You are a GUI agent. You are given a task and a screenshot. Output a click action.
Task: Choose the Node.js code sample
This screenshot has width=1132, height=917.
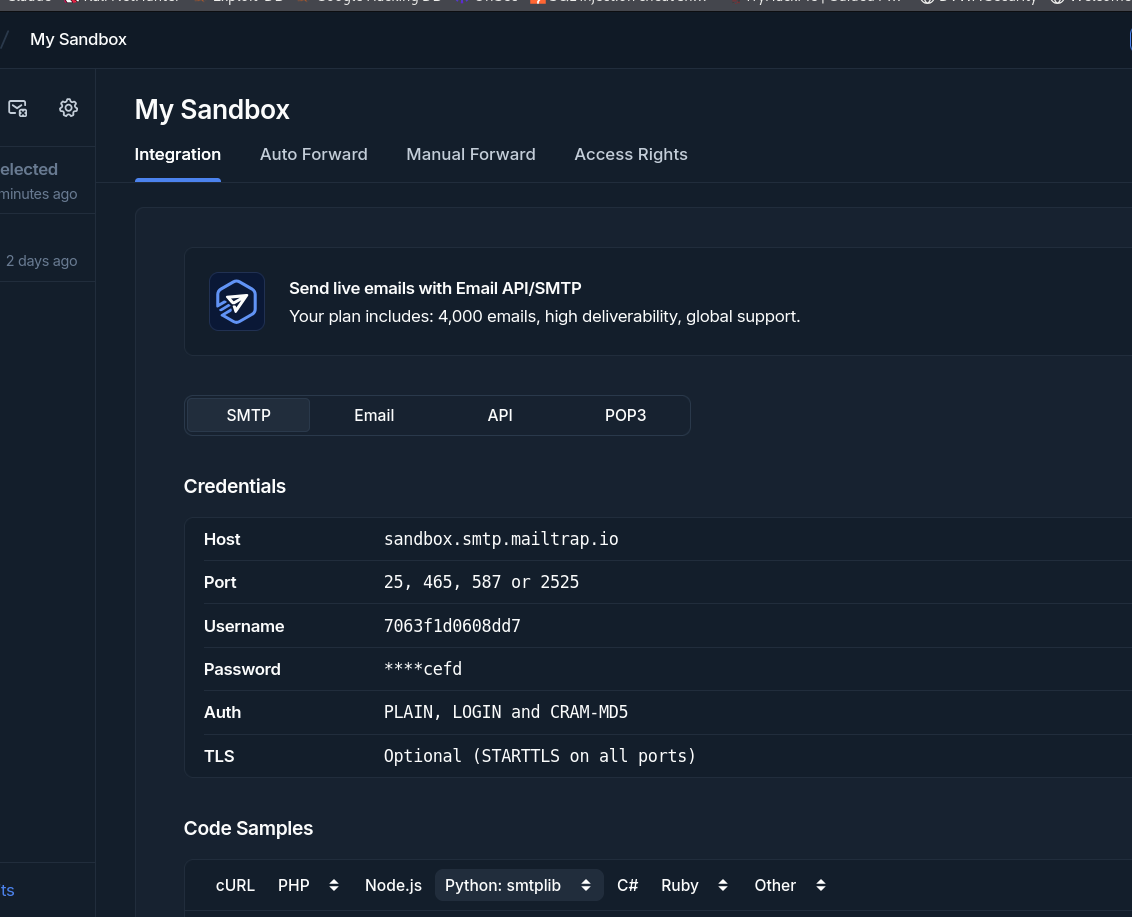click(393, 885)
